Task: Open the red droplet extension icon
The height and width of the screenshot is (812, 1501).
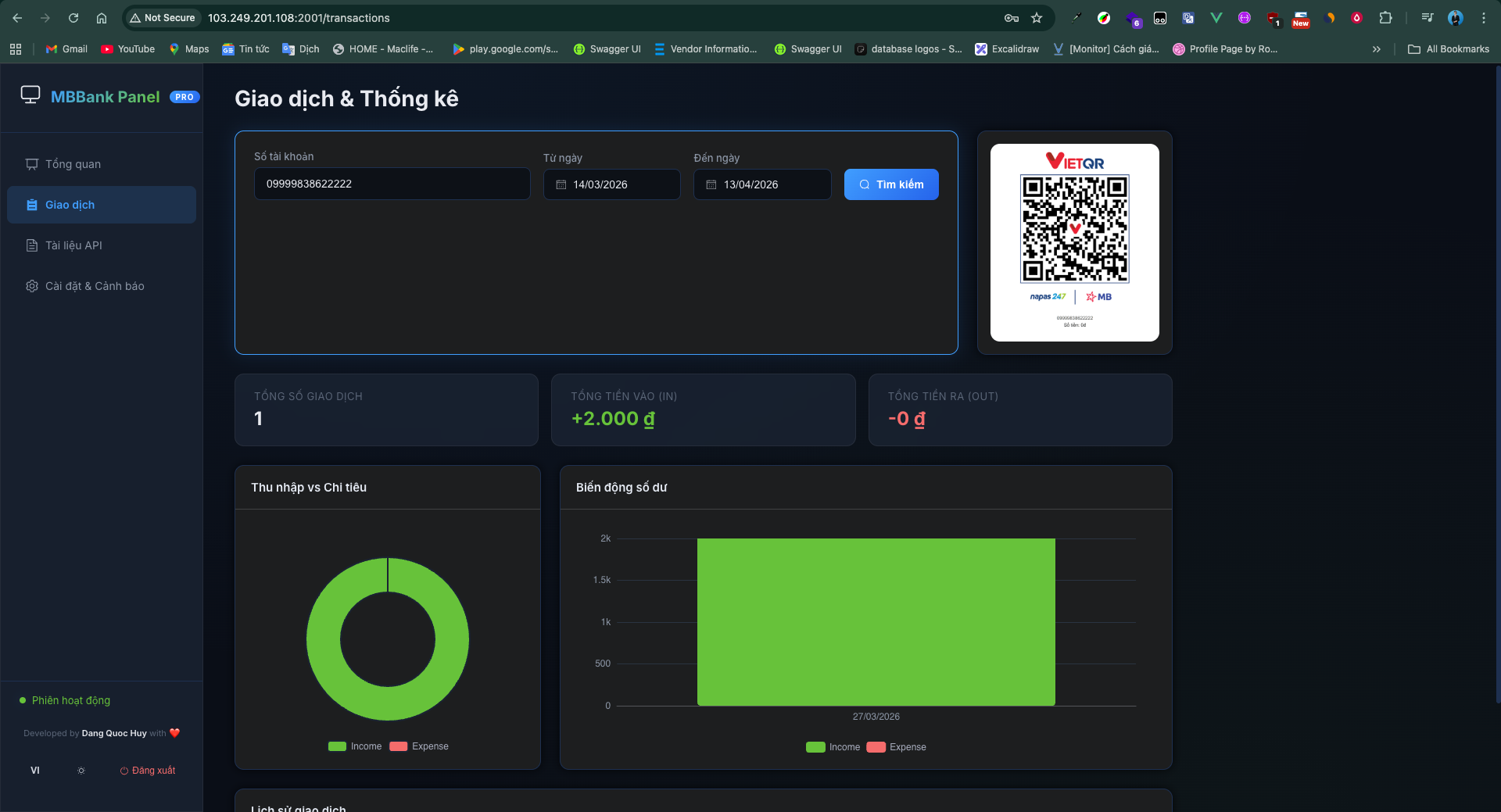Action: click(x=1357, y=18)
